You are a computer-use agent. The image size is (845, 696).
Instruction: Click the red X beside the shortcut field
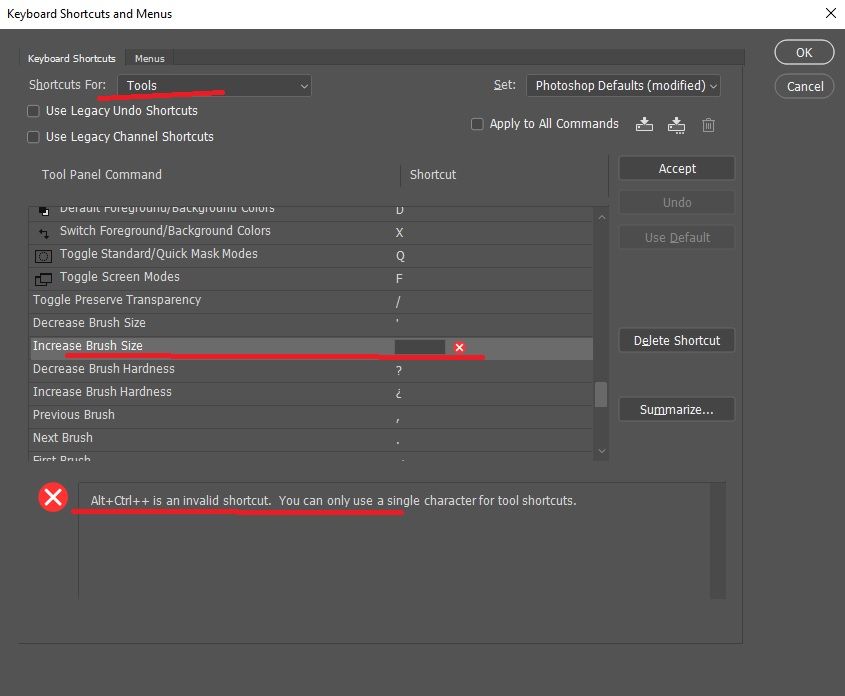(x=459, y=346)
